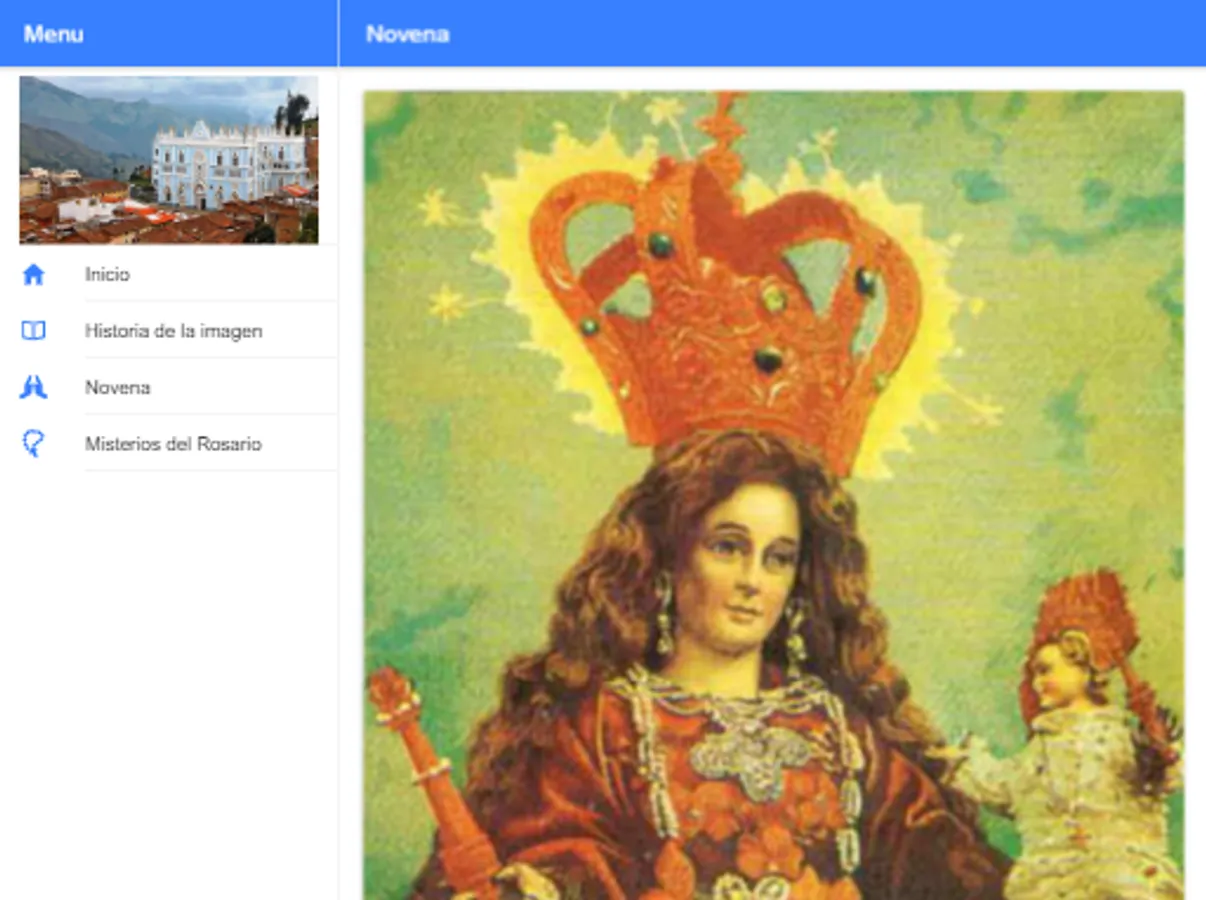Click the praying hands Novena icon

(x=33, y=387)
